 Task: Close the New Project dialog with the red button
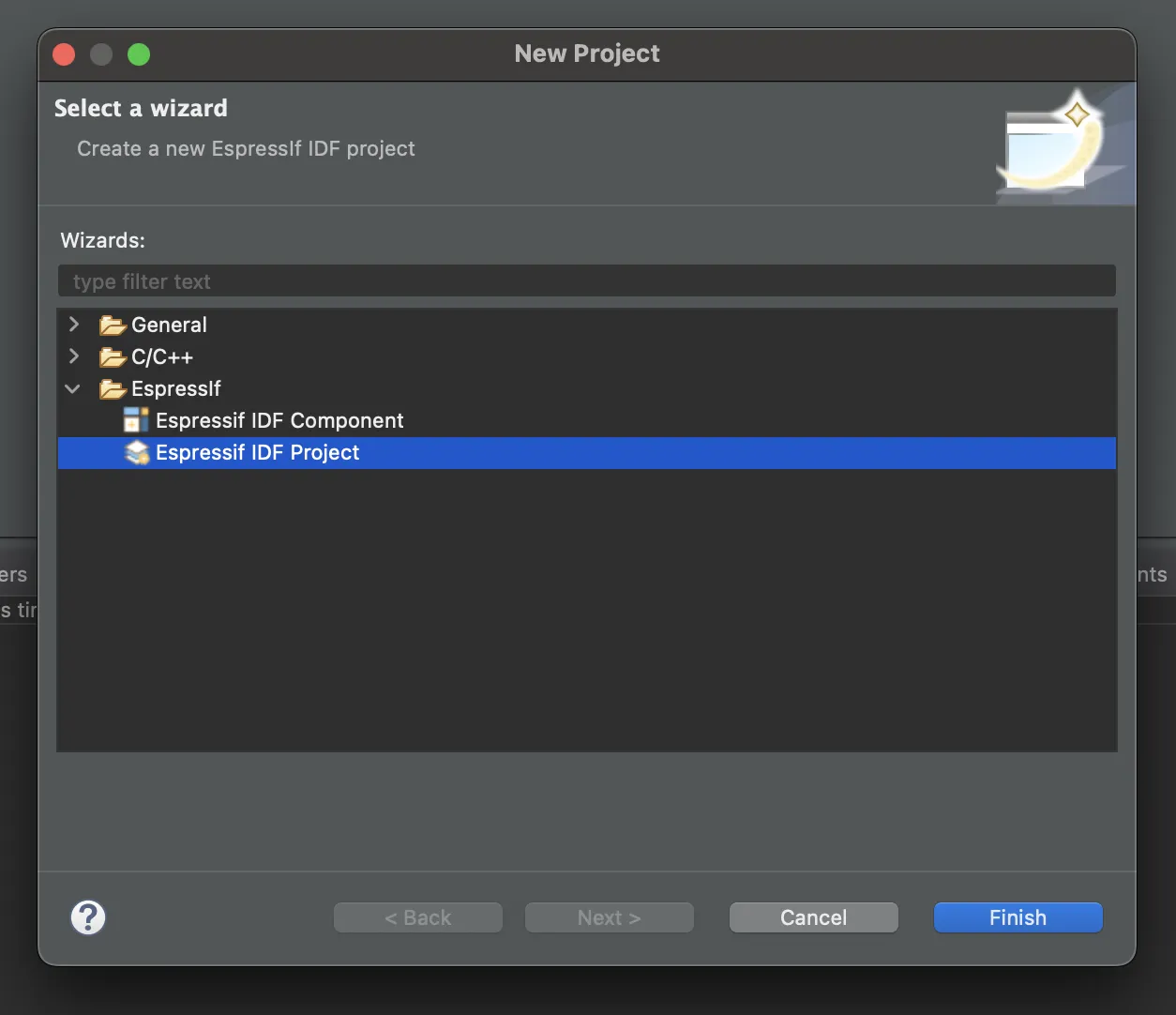64,54
